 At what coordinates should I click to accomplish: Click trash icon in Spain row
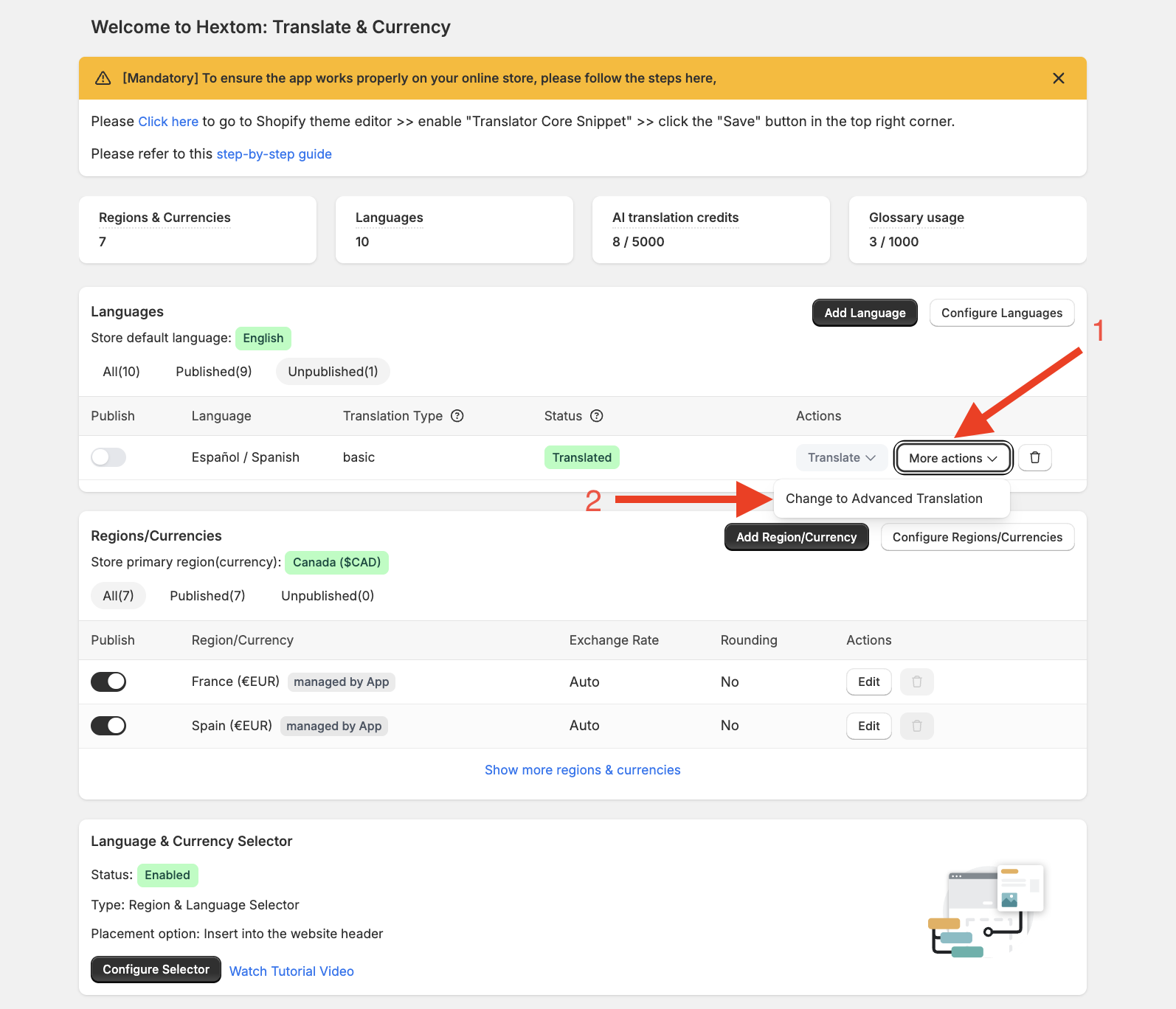(917, 726)
